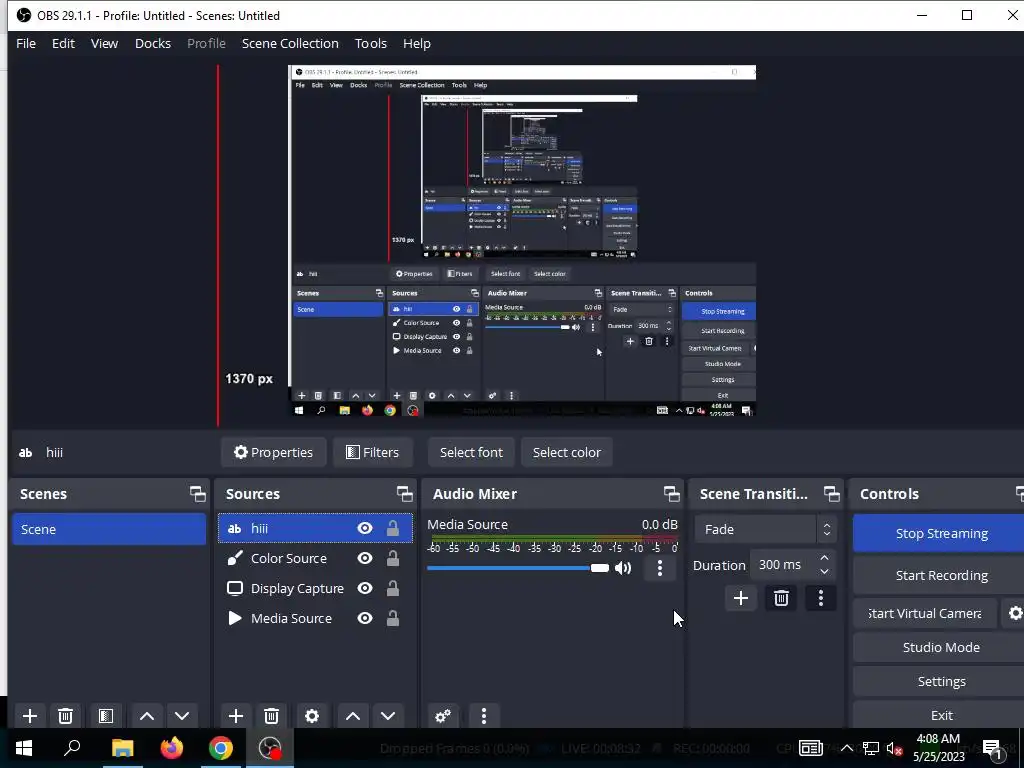The width and height of the screenshot is (1024, 768).
Task: Click the transition Duration value field
Action: tap(782, 565)
